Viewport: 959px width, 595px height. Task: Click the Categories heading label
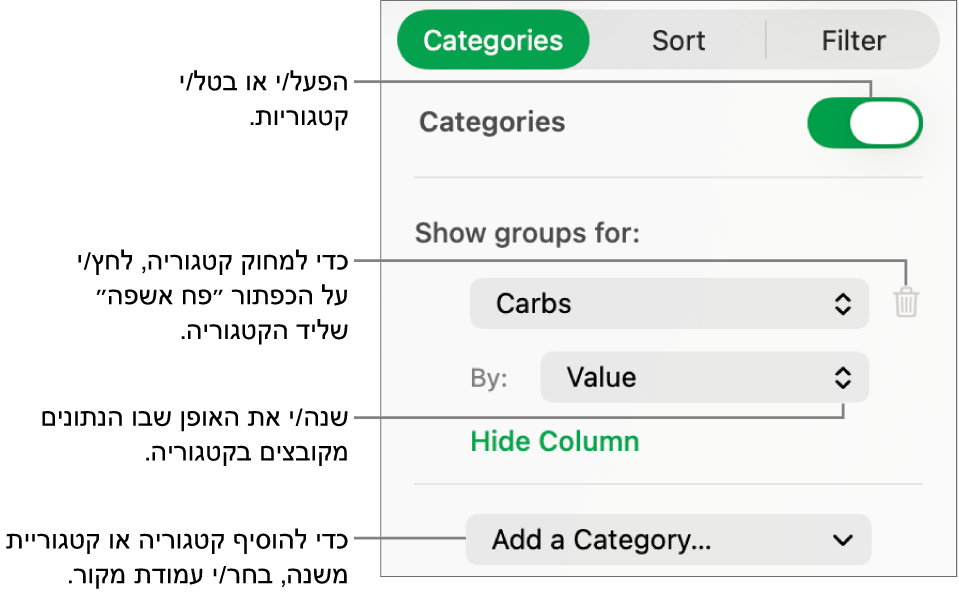tap(492, 123)
